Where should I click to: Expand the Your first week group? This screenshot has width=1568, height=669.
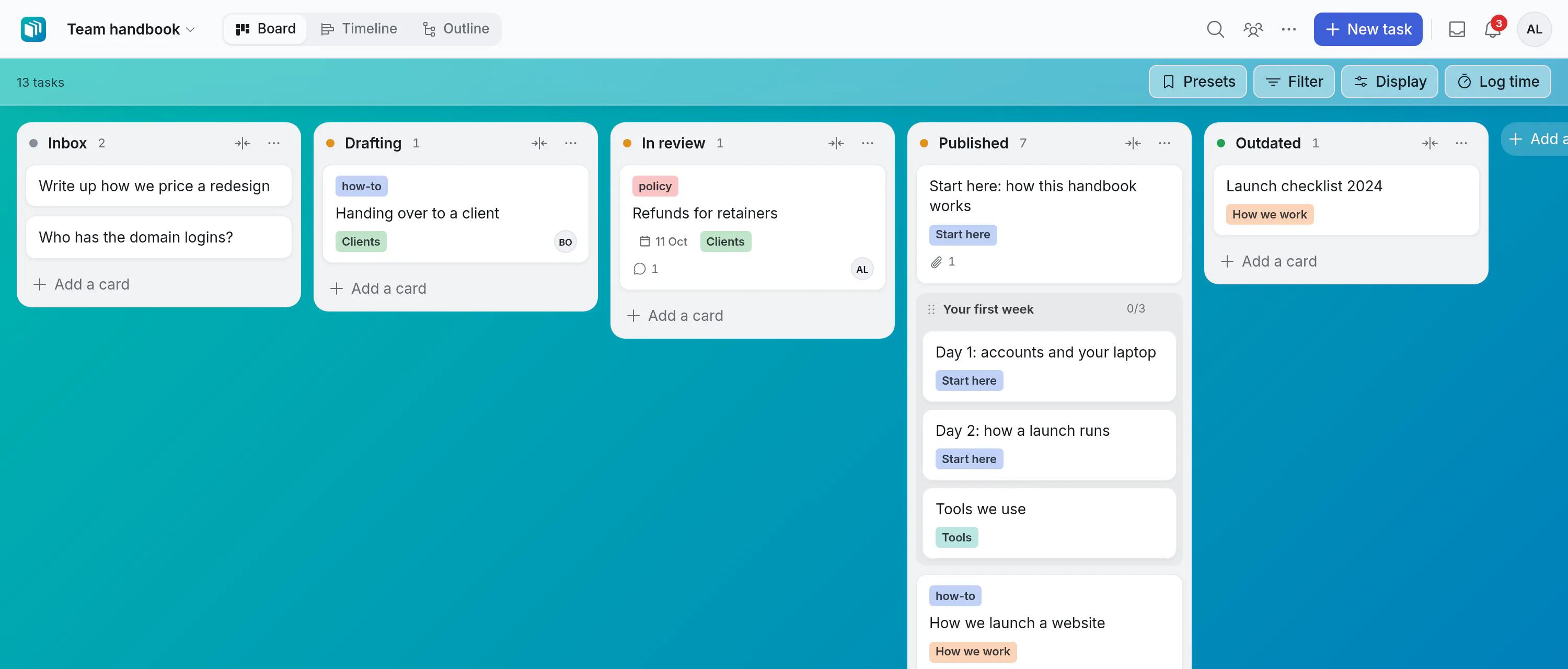coord(988,309)
